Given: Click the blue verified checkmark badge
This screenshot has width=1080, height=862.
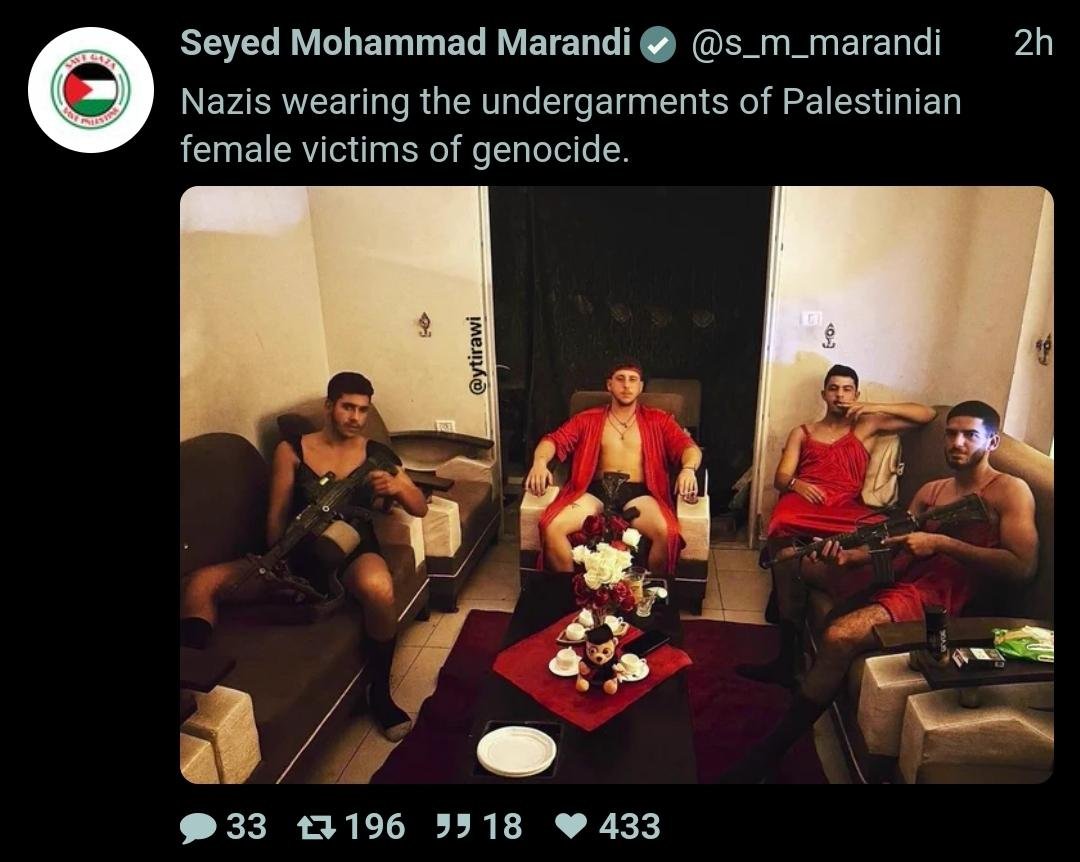Looking at the screenshot, I should (x=658, y=45).
